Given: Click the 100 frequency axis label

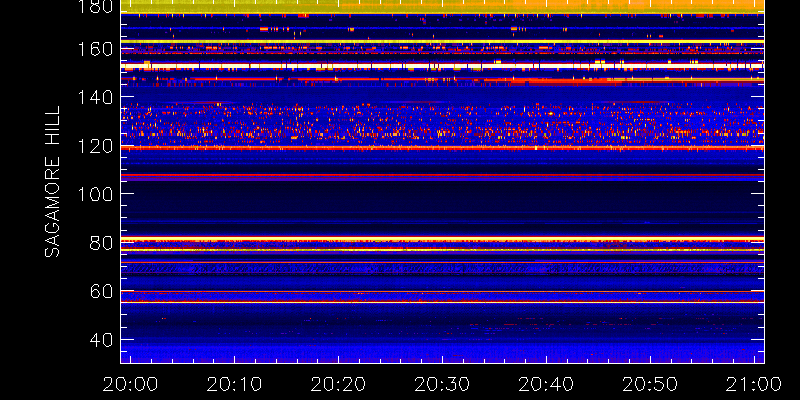Looking at the screenshot, I should [94, 194].
